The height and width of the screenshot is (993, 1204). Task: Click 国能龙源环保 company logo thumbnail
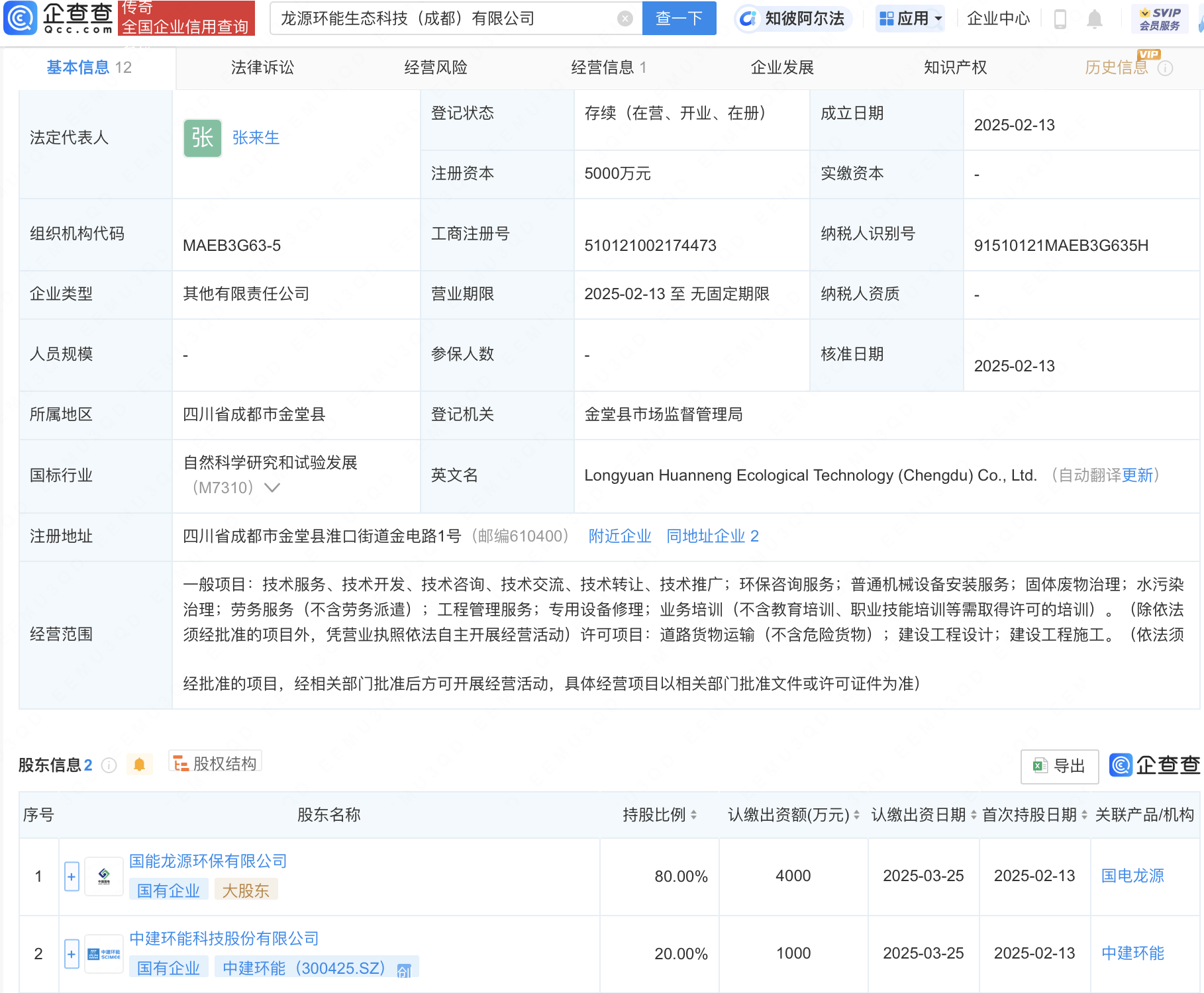104,876
